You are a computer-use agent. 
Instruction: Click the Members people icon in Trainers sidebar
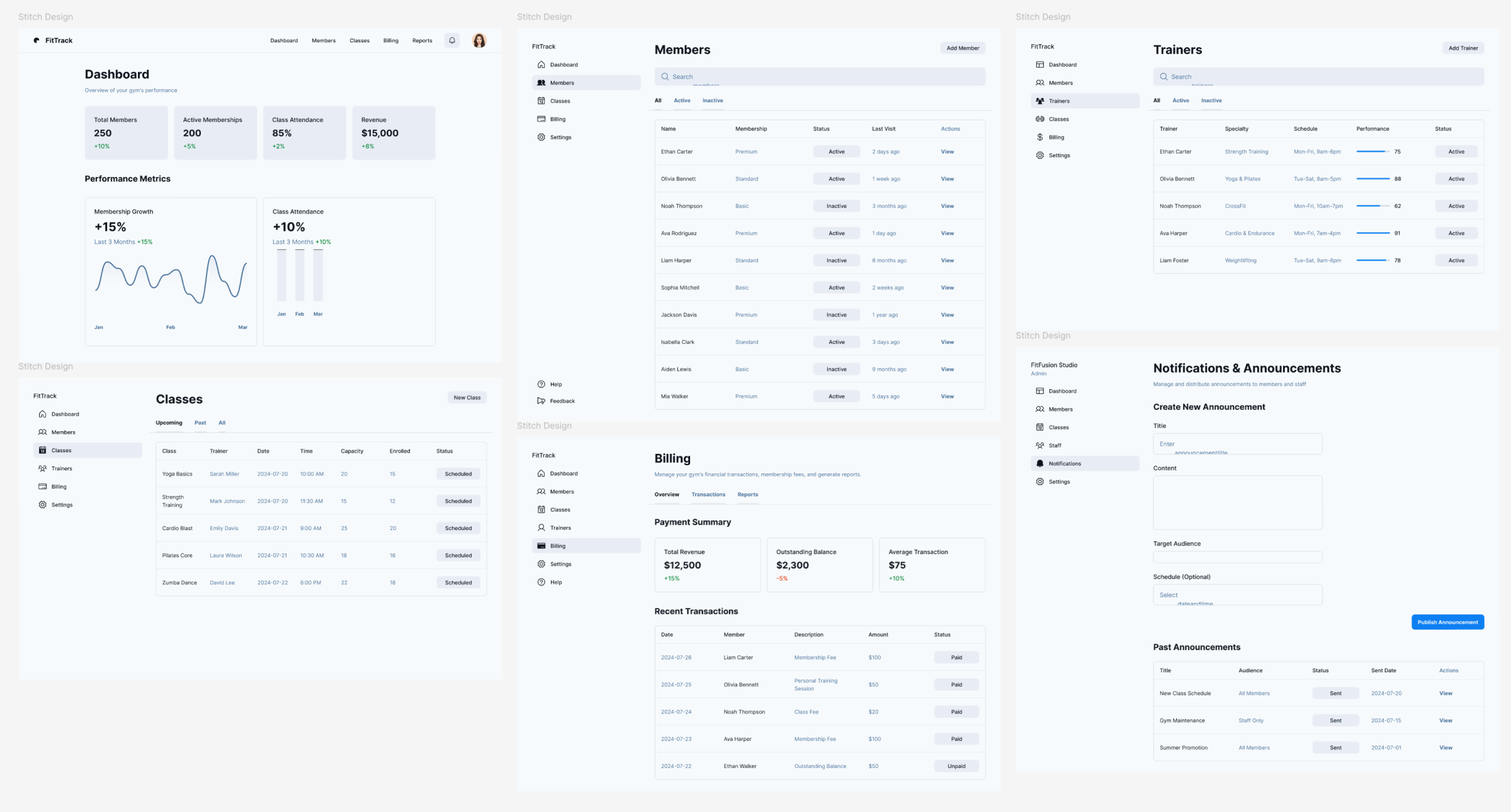point(1039,83)
